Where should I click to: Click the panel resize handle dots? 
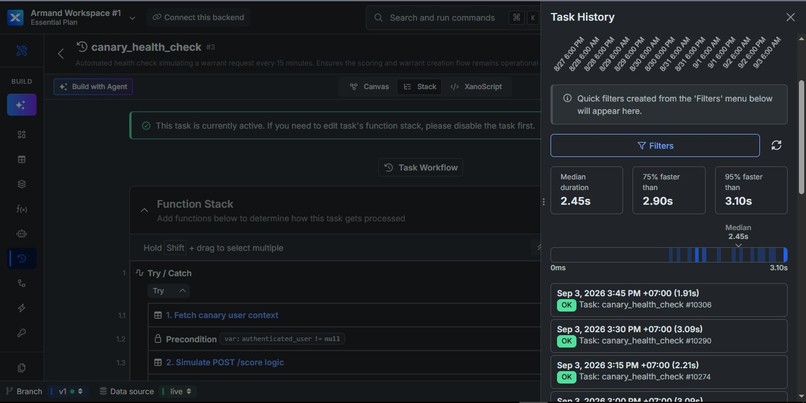tap(543, 202)
